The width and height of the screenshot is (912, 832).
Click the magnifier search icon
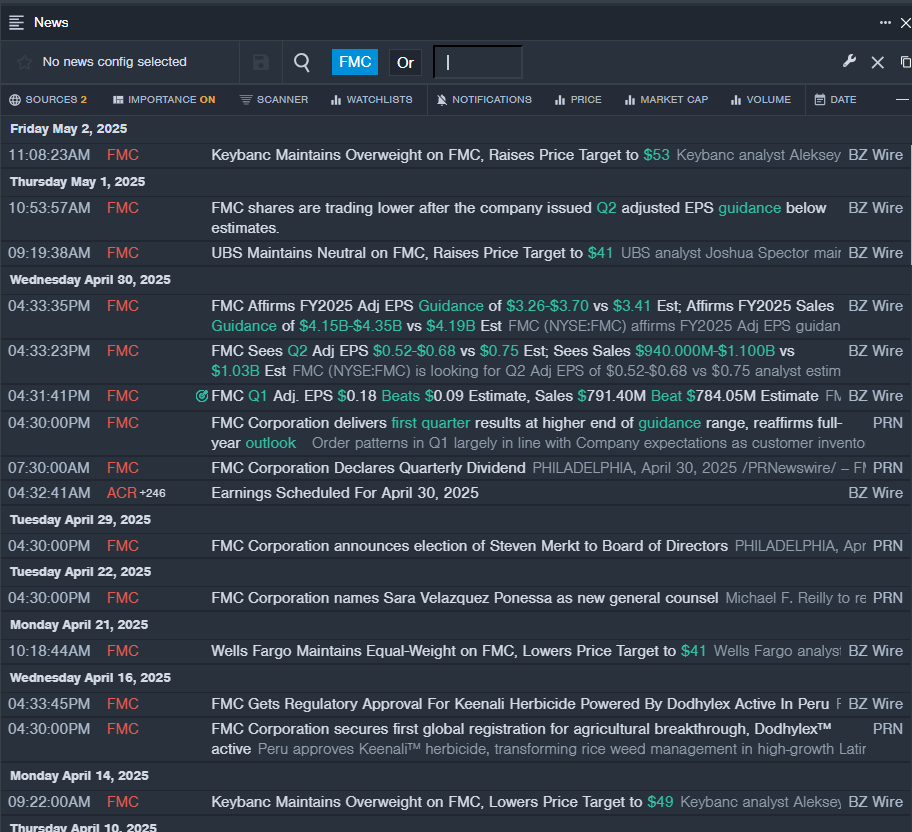(x=302, y=62)
